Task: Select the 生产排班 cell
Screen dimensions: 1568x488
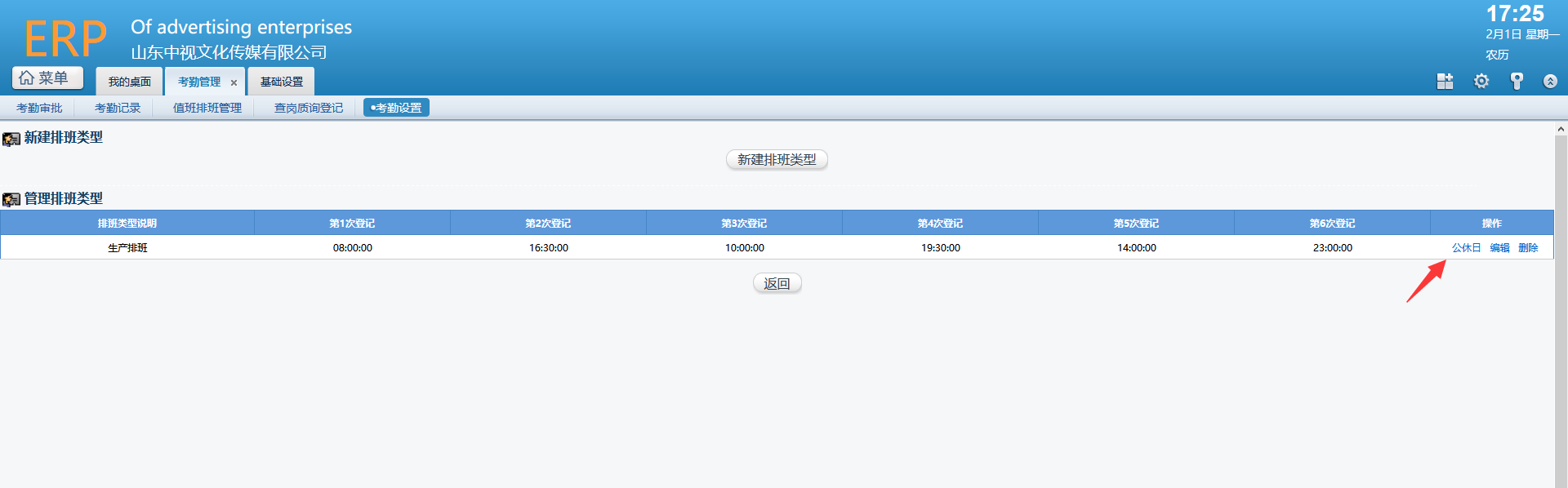Action: (x=127, y=247)
